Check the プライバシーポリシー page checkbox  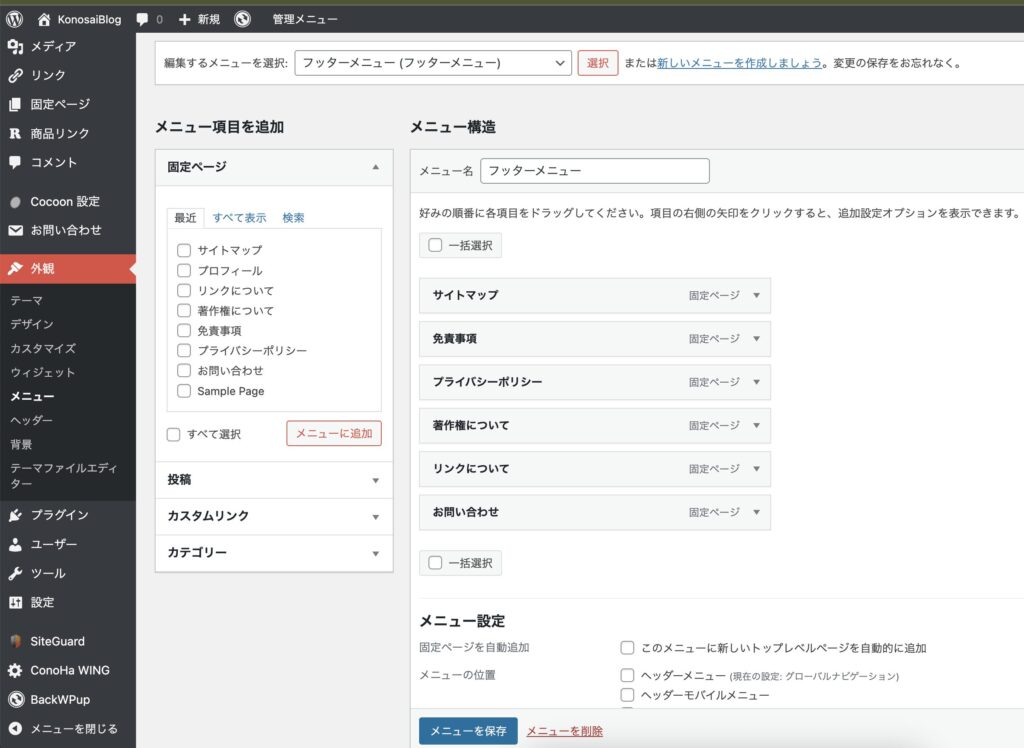pyautogui.click(x=184, y=351)
